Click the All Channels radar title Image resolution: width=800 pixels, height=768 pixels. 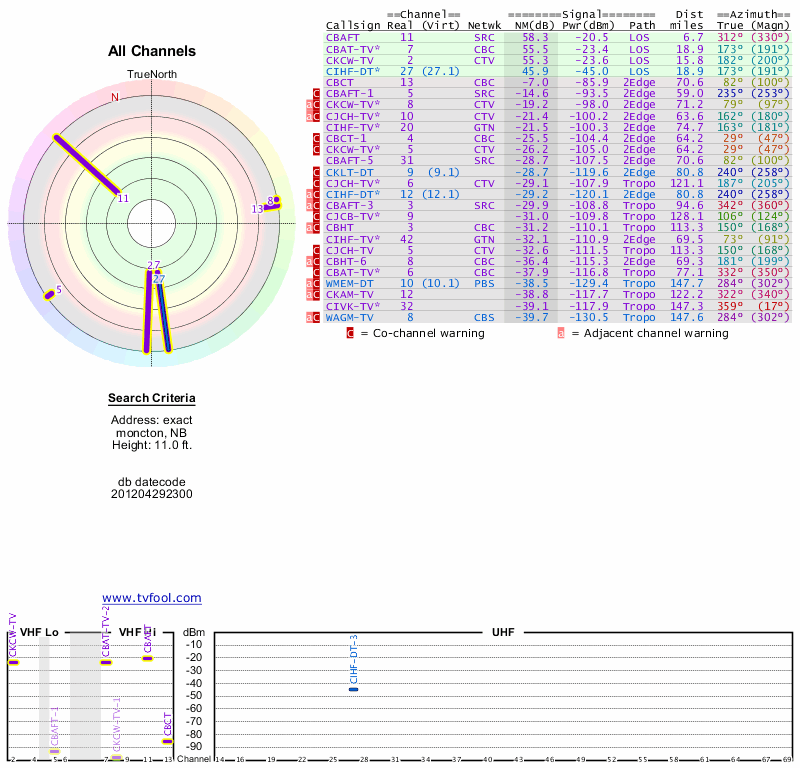coord(152,51)
